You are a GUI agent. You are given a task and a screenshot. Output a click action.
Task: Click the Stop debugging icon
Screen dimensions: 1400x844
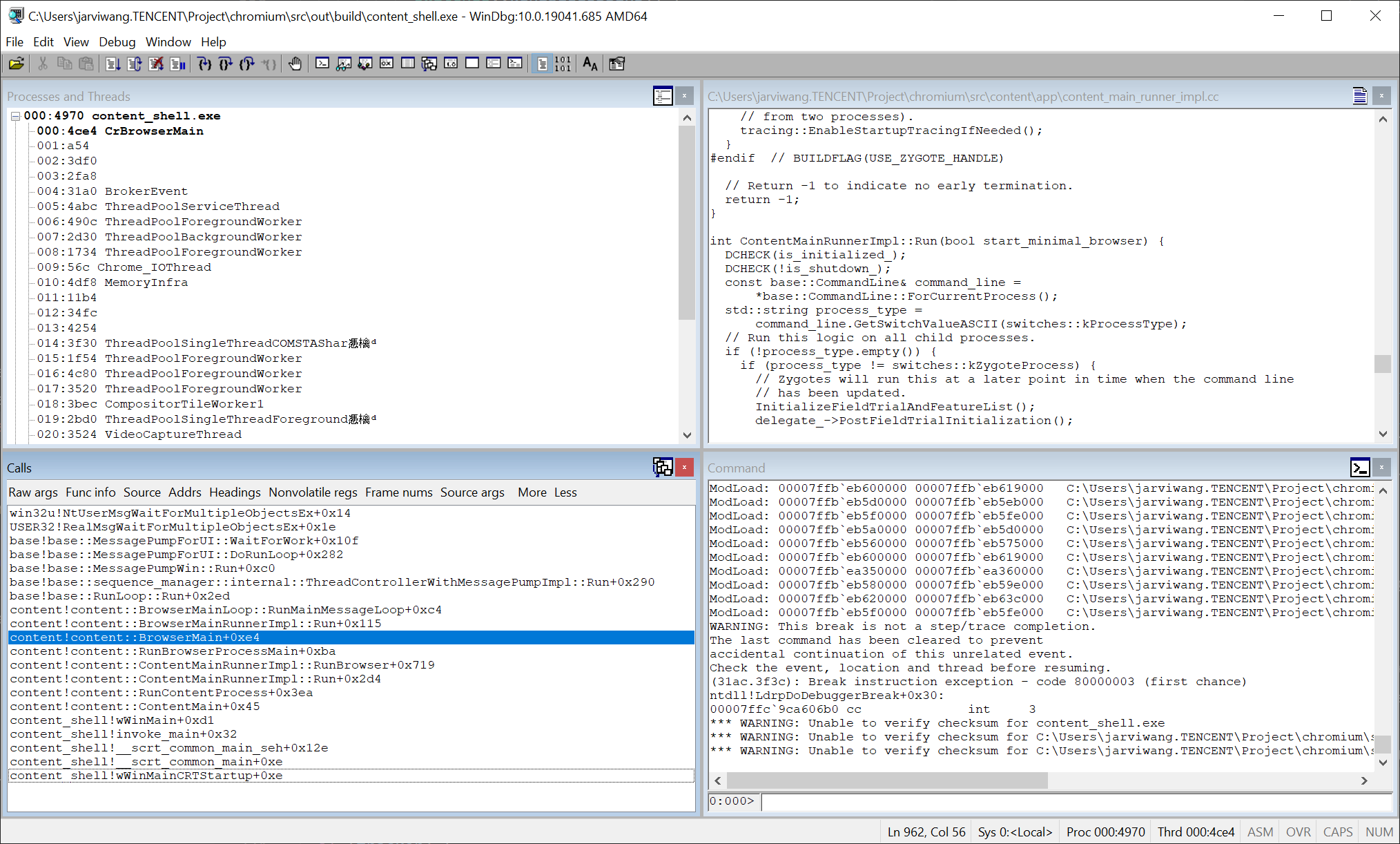(x=156, y=64)
